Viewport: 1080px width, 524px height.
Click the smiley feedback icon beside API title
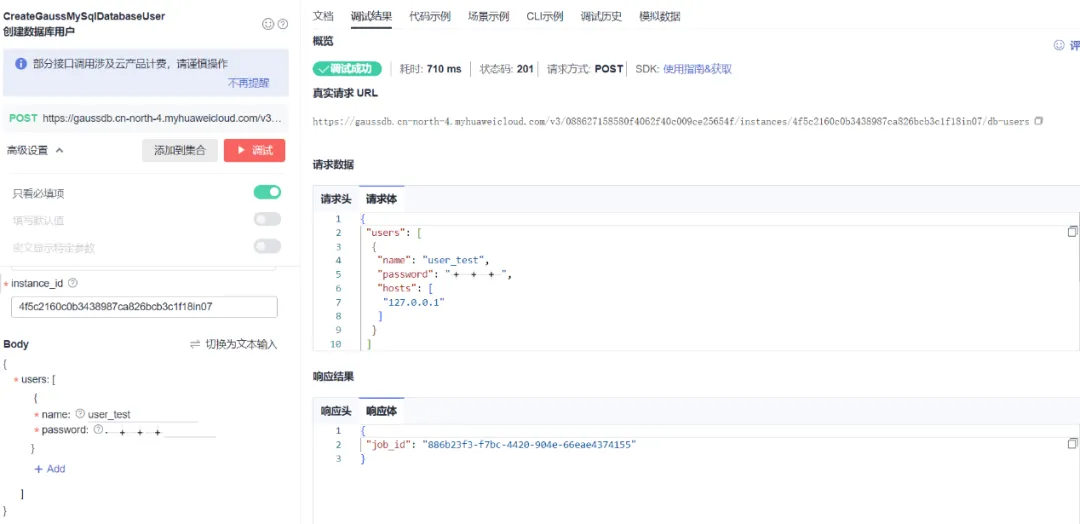268,24
